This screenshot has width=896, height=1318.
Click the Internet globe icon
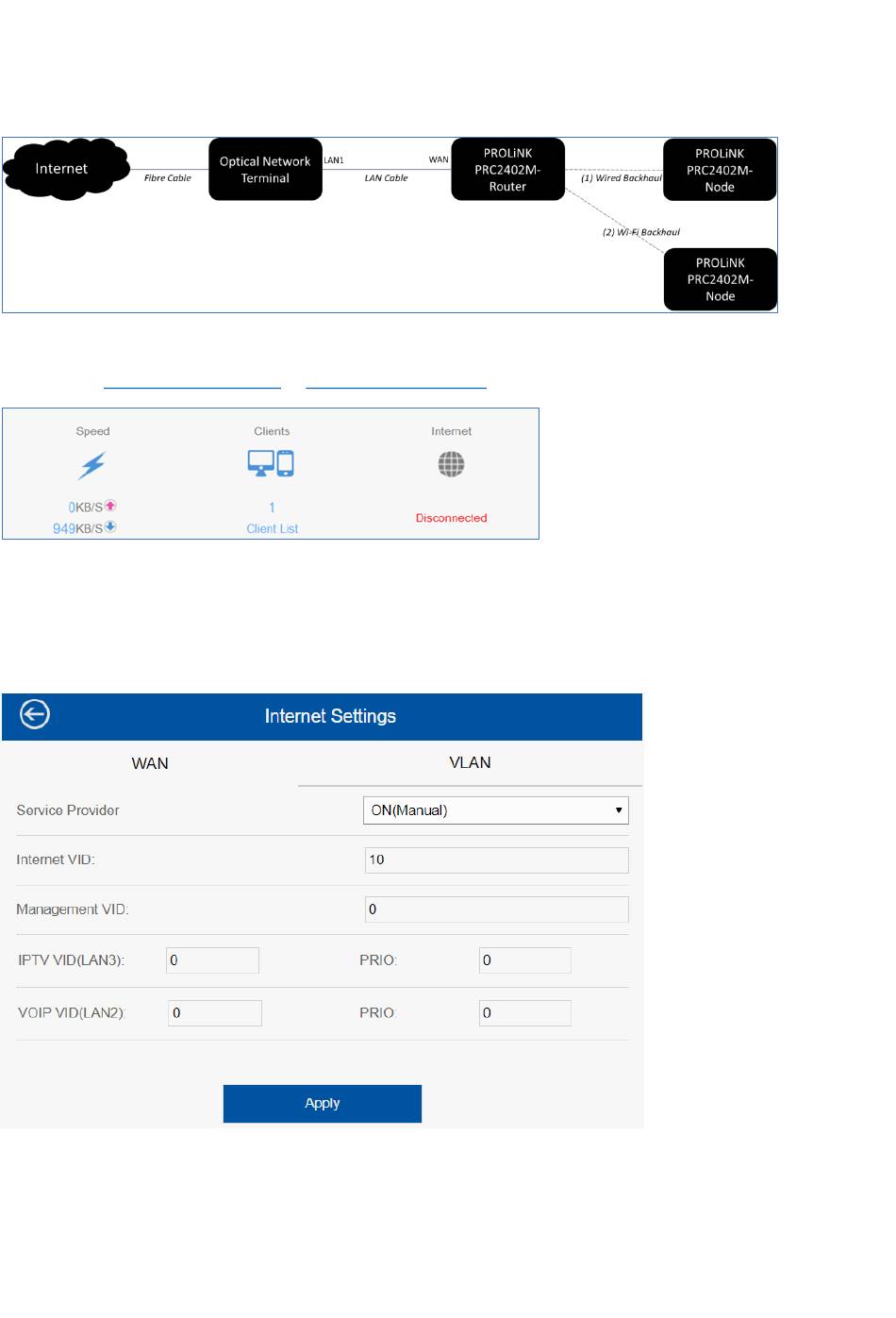[451, 464]
